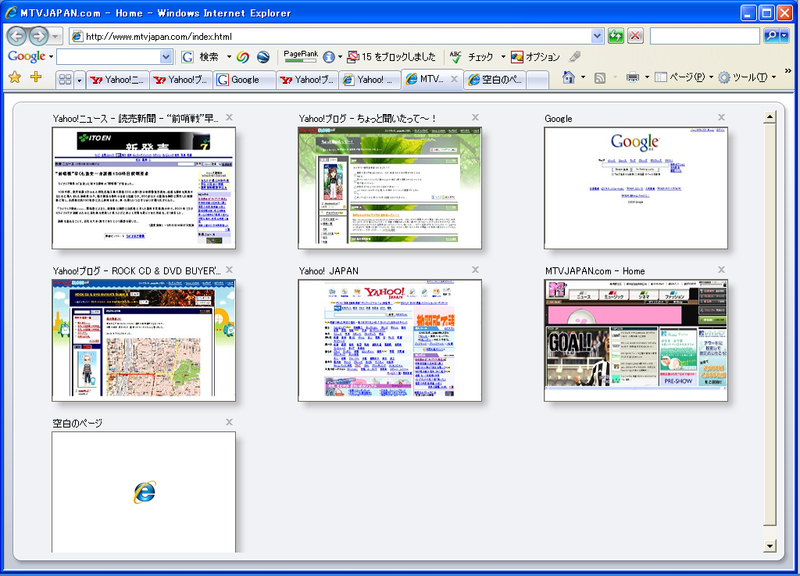Open the Yahoo!ブログ ちょっと聞いたって thumbnail
The image size is (800, 576).
point(389,188)
